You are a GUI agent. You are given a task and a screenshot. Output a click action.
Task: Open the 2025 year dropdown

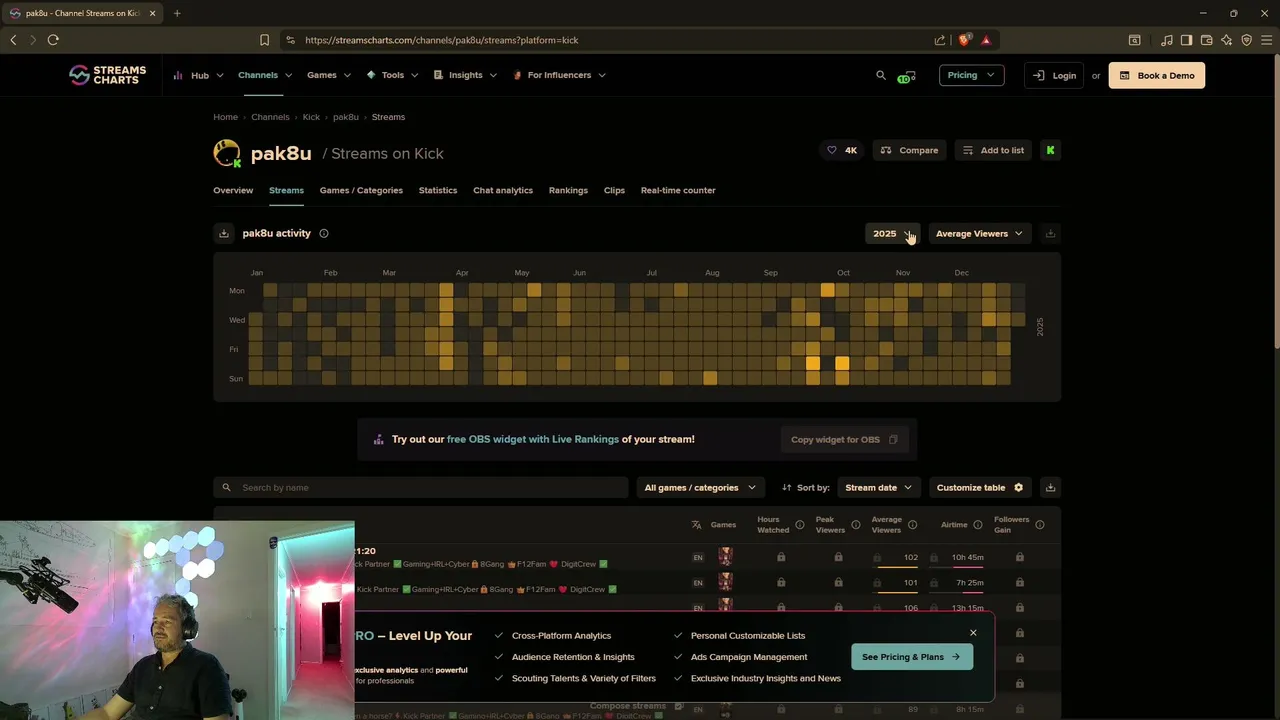click(x=891, y=233)
